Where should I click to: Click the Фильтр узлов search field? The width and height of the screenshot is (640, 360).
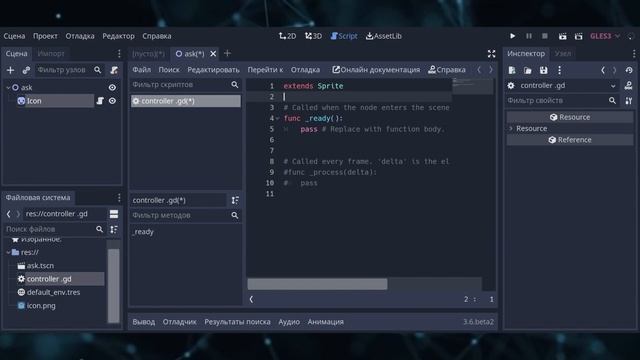click(68, 70)
